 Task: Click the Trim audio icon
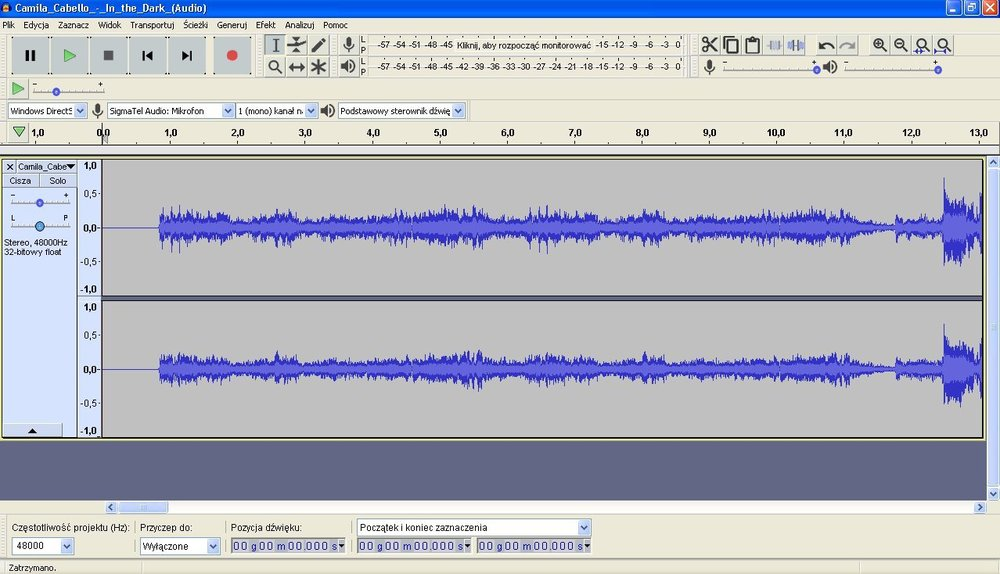click(x=774, y=45)
